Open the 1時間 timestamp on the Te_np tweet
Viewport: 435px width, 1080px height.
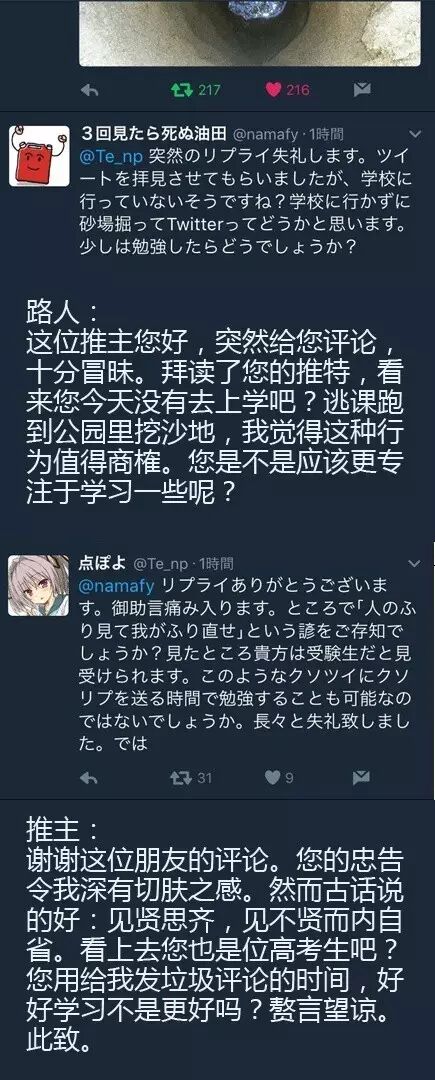(215, 564)
